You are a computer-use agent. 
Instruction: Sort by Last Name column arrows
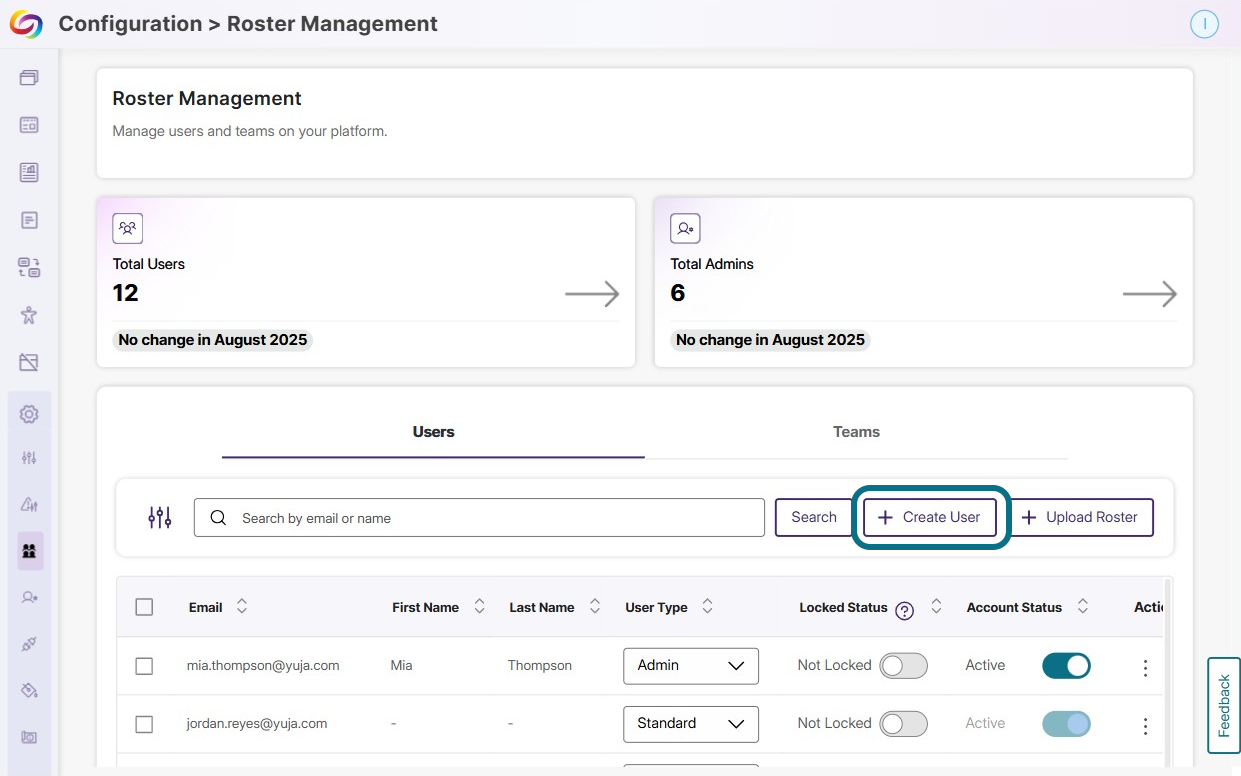[x=595, y=607]
